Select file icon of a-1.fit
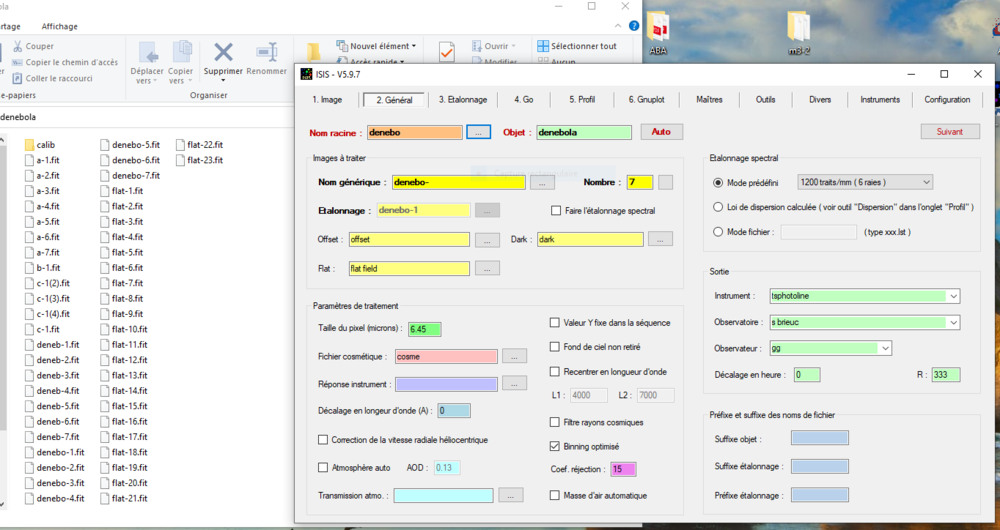 coord(29,160)
